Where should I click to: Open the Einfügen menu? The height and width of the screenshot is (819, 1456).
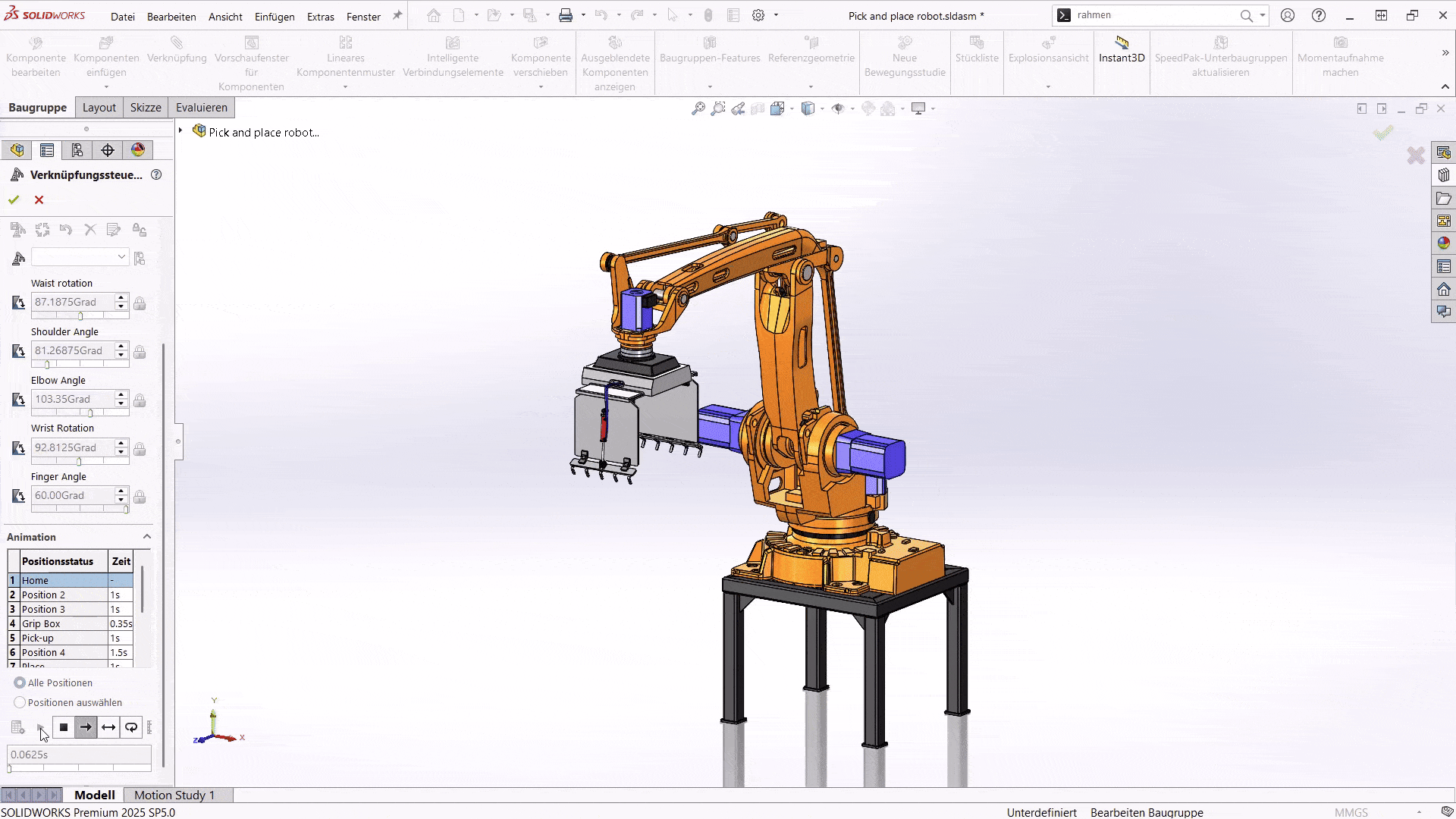(274, 16)
